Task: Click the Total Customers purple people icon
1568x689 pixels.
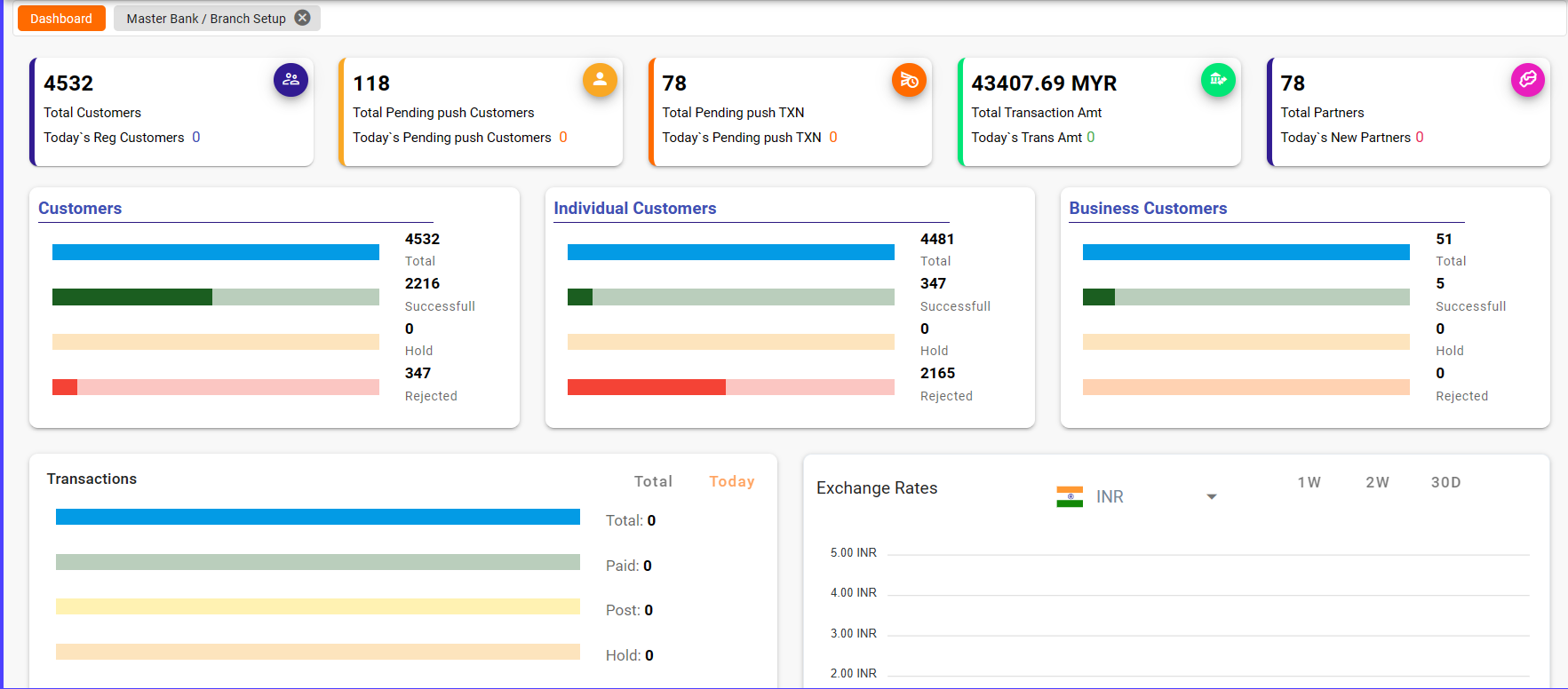Action: click(x=291, y=80)
